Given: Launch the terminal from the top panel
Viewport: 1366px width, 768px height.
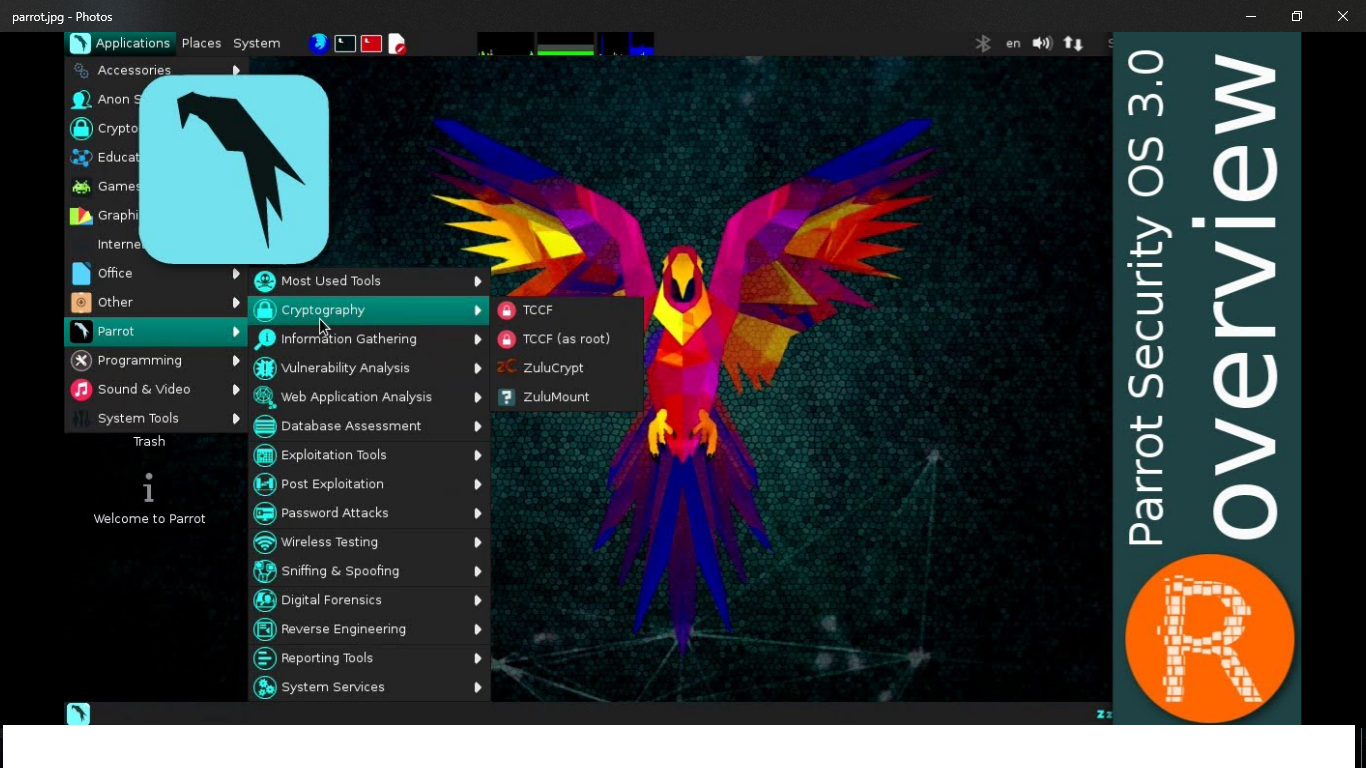Looking at the screenshot, I should [345, 43].
